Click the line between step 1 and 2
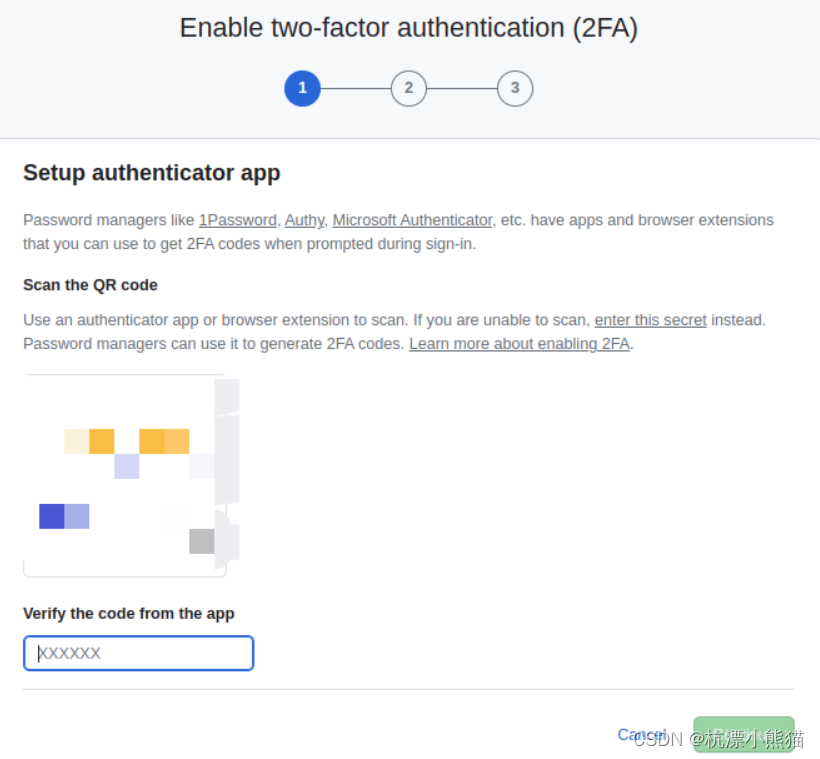Screen dimensions: 820x759 tap(355, 88)
